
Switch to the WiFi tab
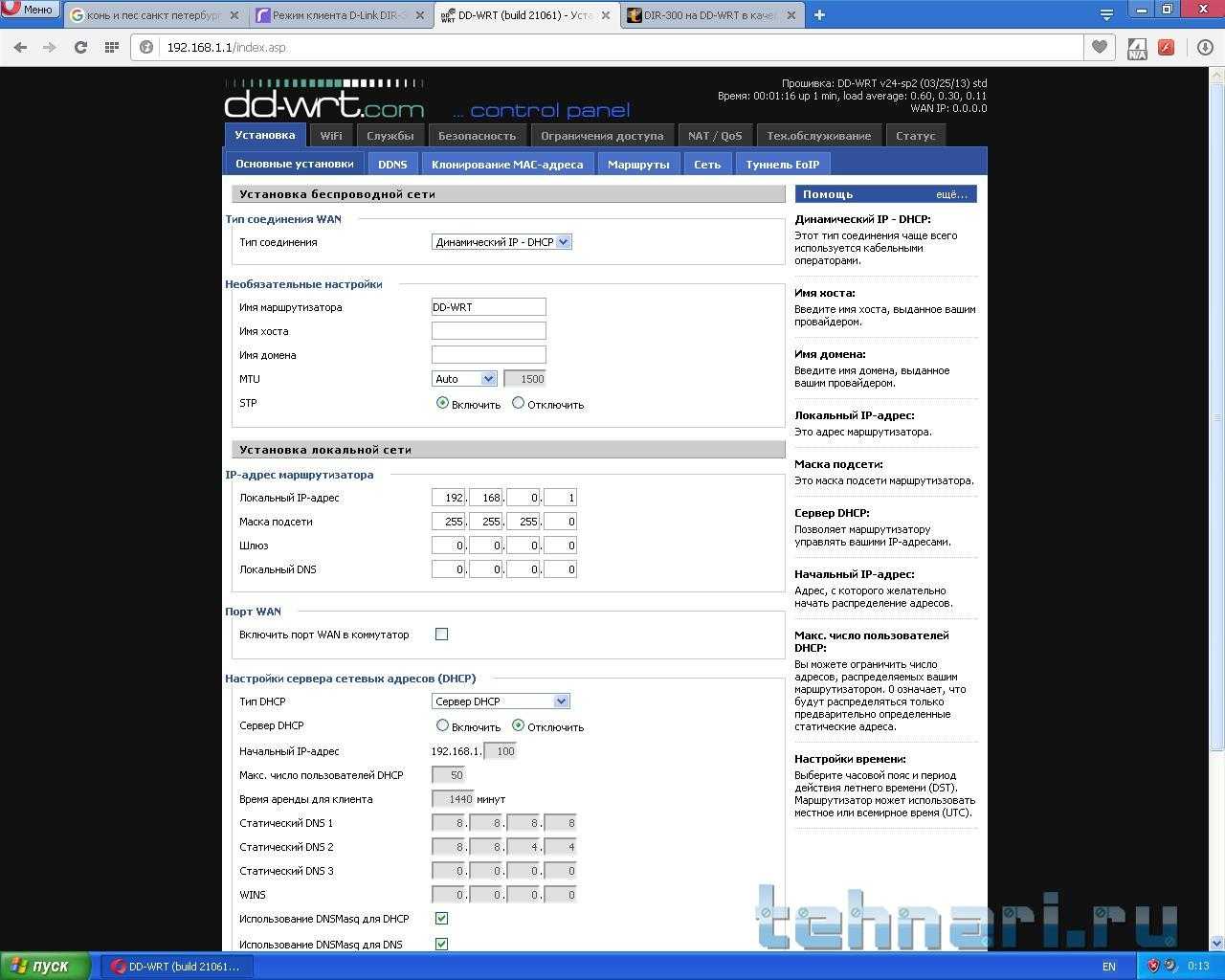(331, 136)
